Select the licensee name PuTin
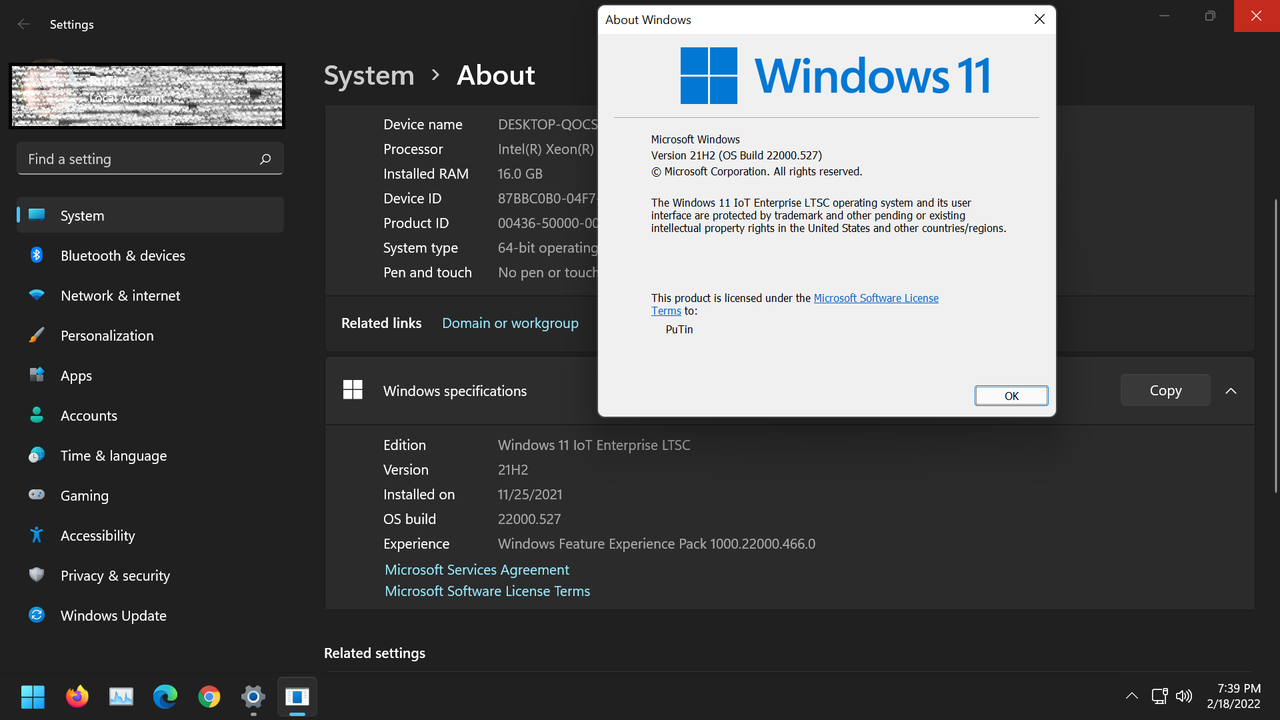The height and width of the screenshot is (720, 1280). pyautogui.click(x=679, y=329)
